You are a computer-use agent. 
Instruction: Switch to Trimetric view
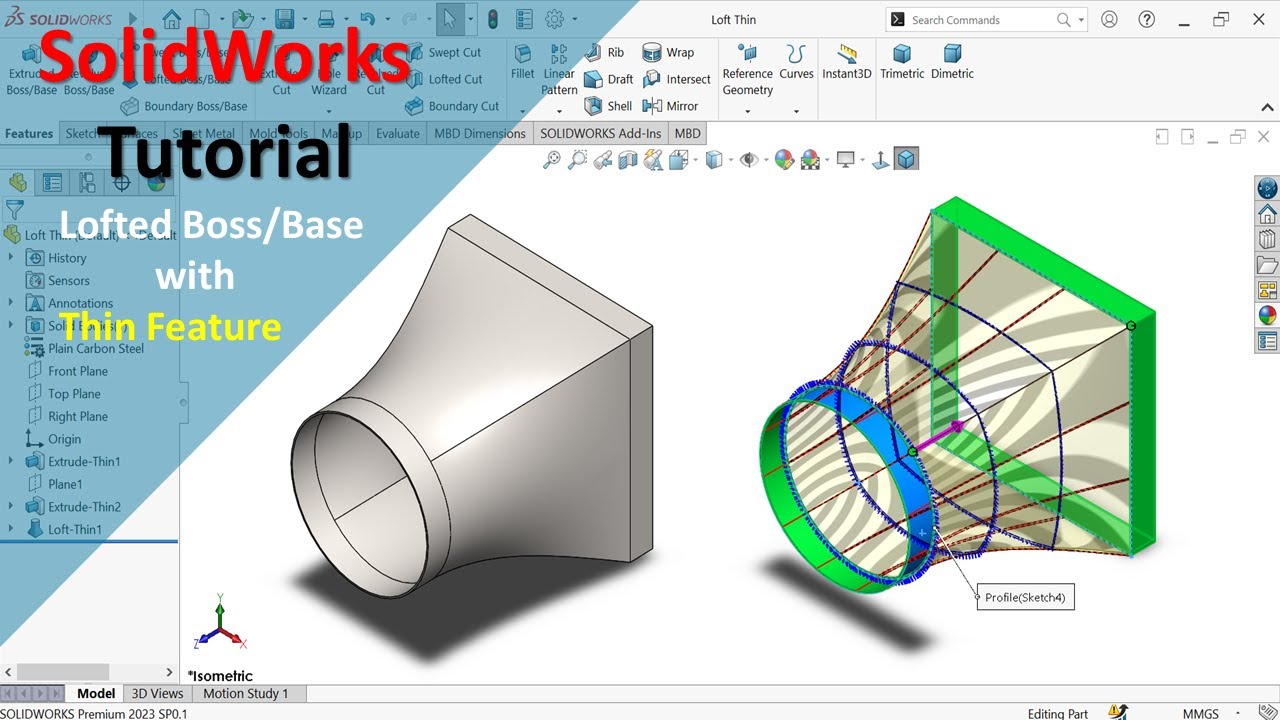click(902, 62)
